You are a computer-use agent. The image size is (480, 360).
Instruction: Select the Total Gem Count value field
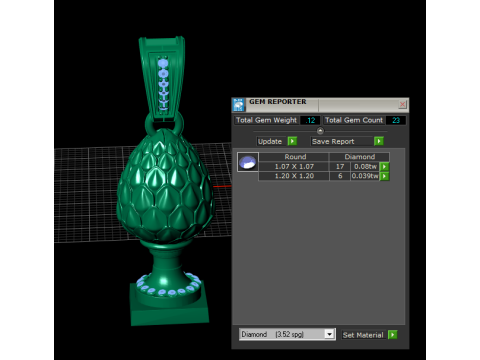(396, 120)
